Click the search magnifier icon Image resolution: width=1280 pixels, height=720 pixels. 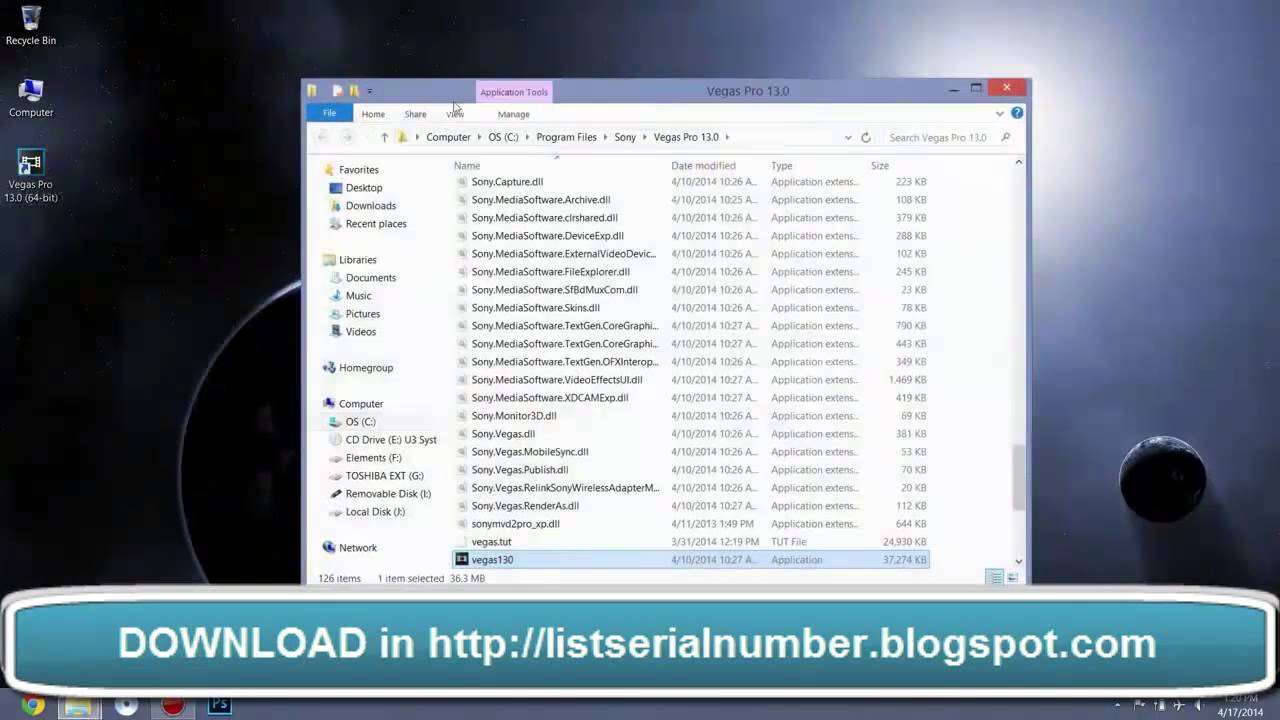tap(1005, 137)
